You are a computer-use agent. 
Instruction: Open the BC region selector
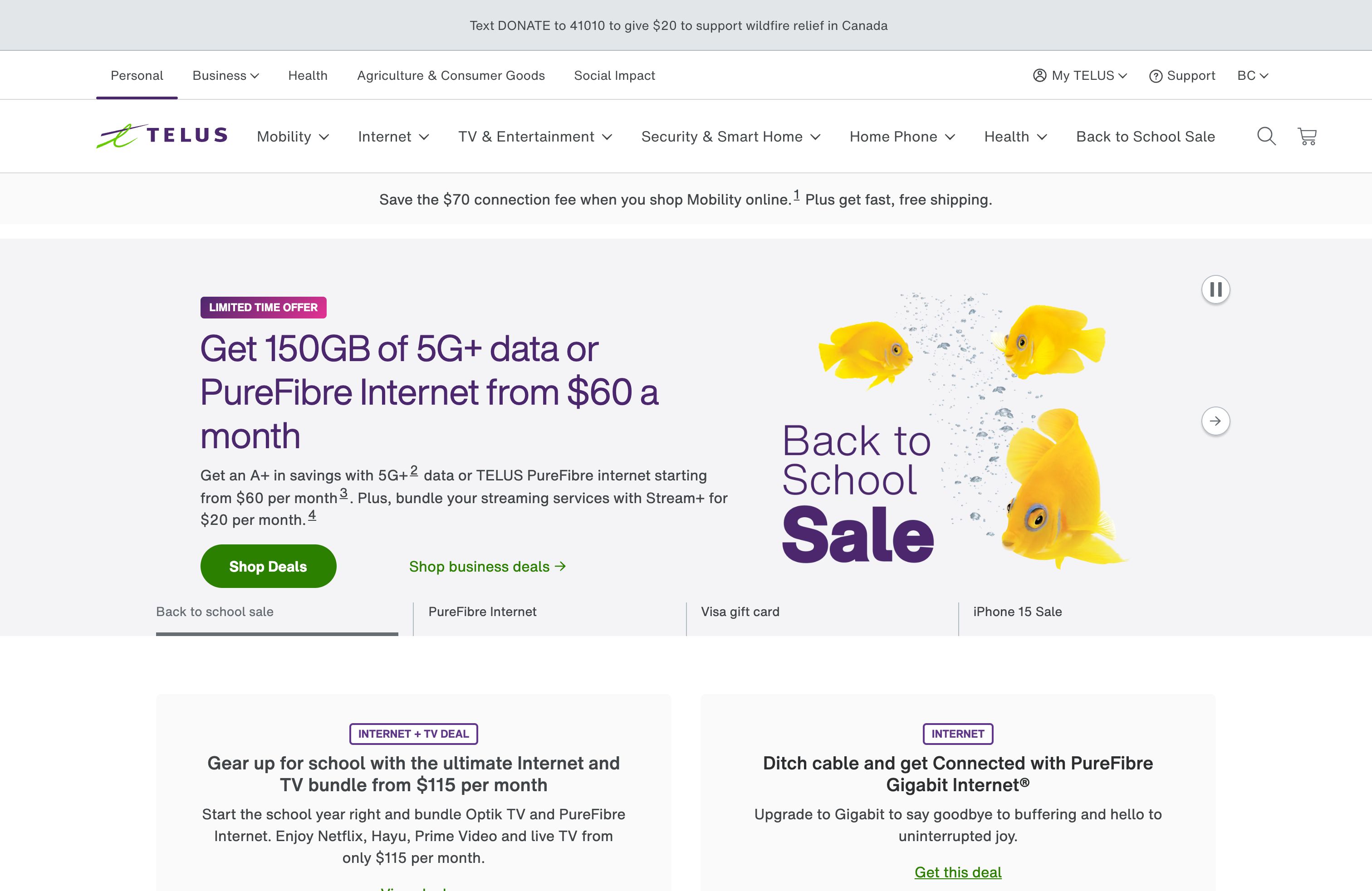click(1252, 75)
